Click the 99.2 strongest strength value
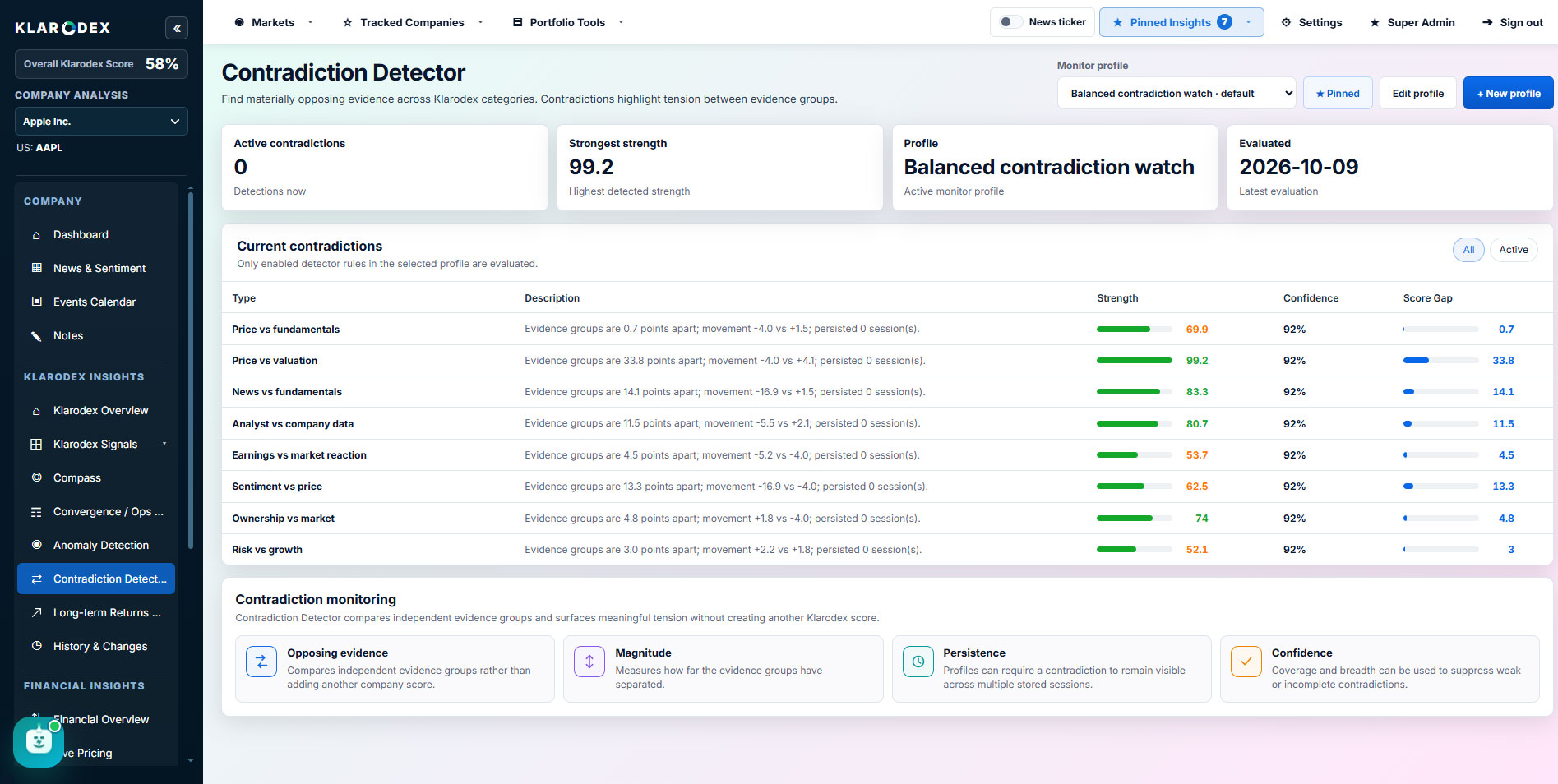This screenshot has height=784, width=1558. [591, 168]
